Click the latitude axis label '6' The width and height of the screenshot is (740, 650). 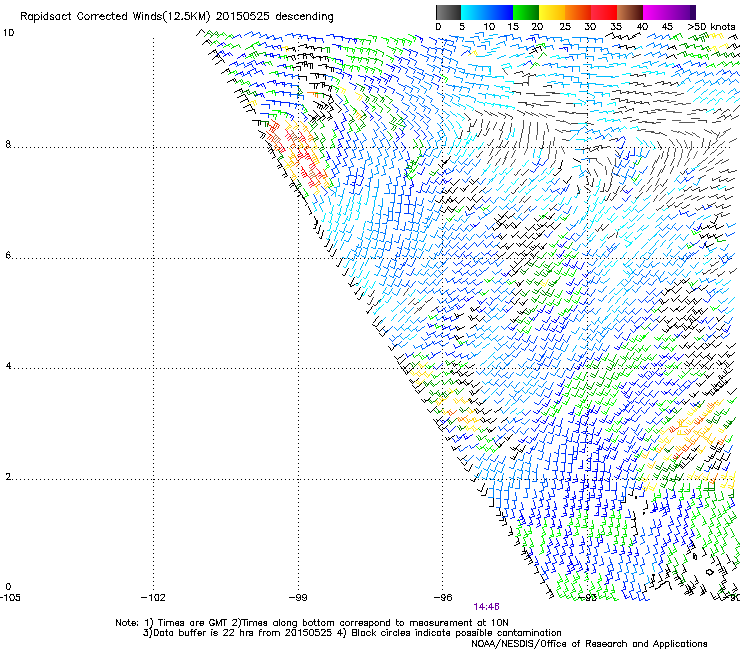point(8,255)
